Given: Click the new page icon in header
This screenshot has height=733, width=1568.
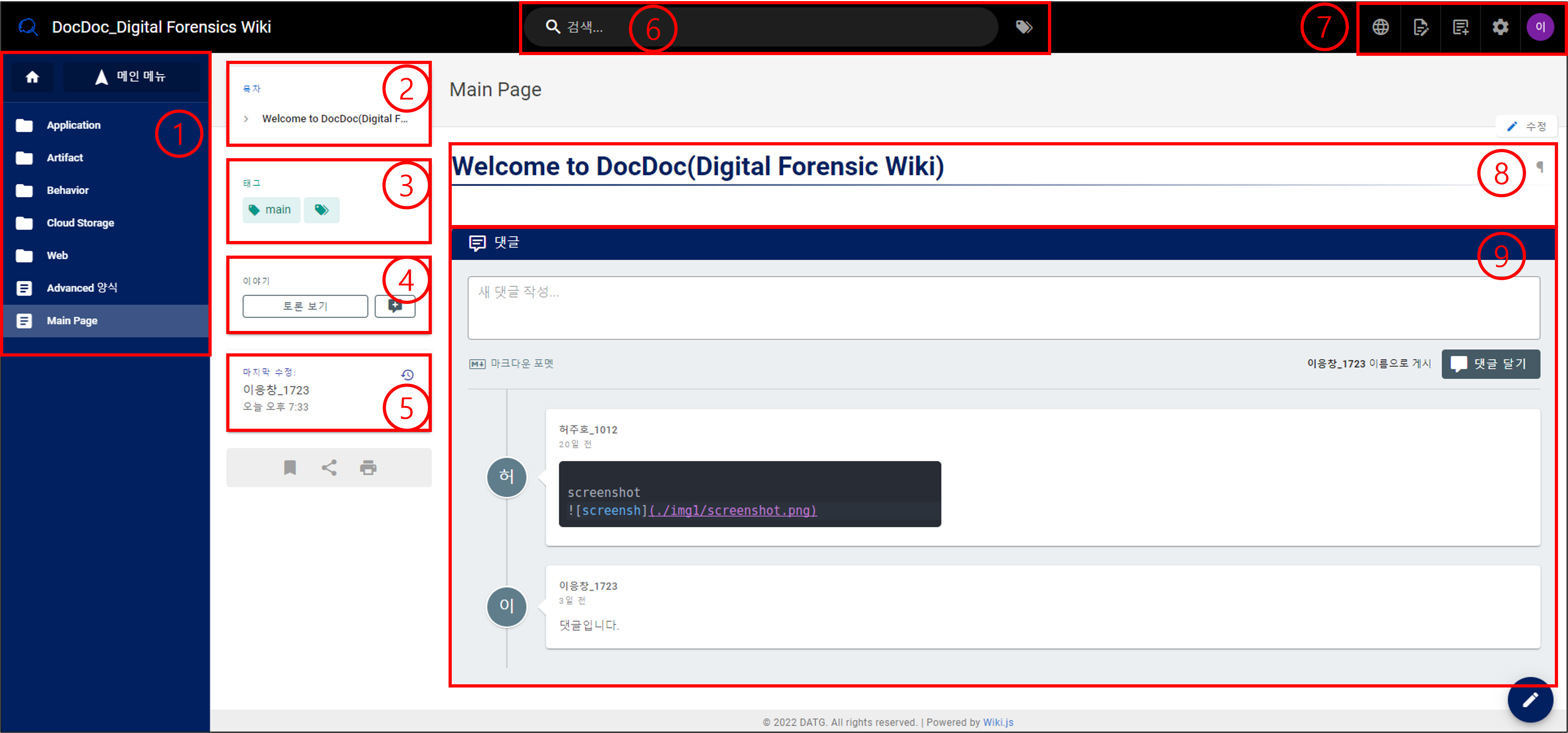Looking at the screenshot, I should tap(1460, 27).
